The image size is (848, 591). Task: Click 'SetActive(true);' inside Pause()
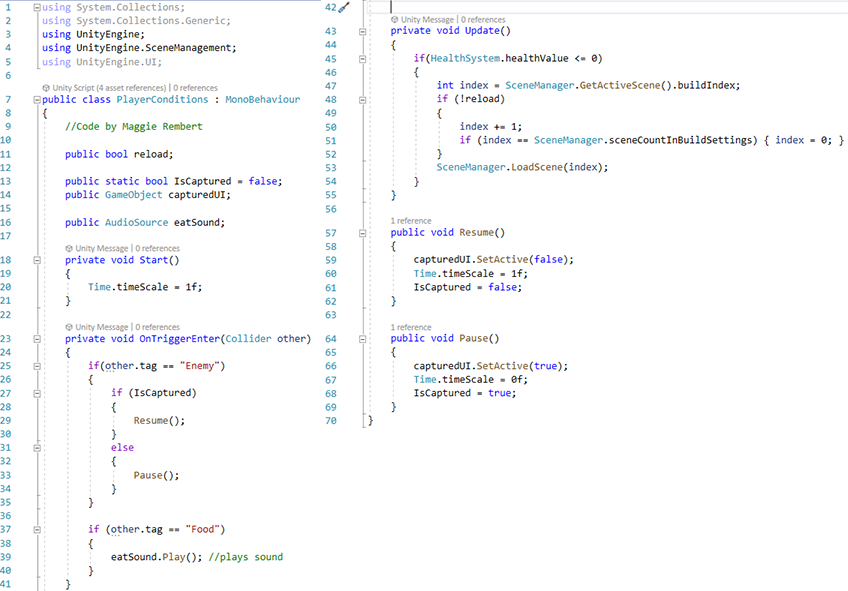[x=522, y=366]
